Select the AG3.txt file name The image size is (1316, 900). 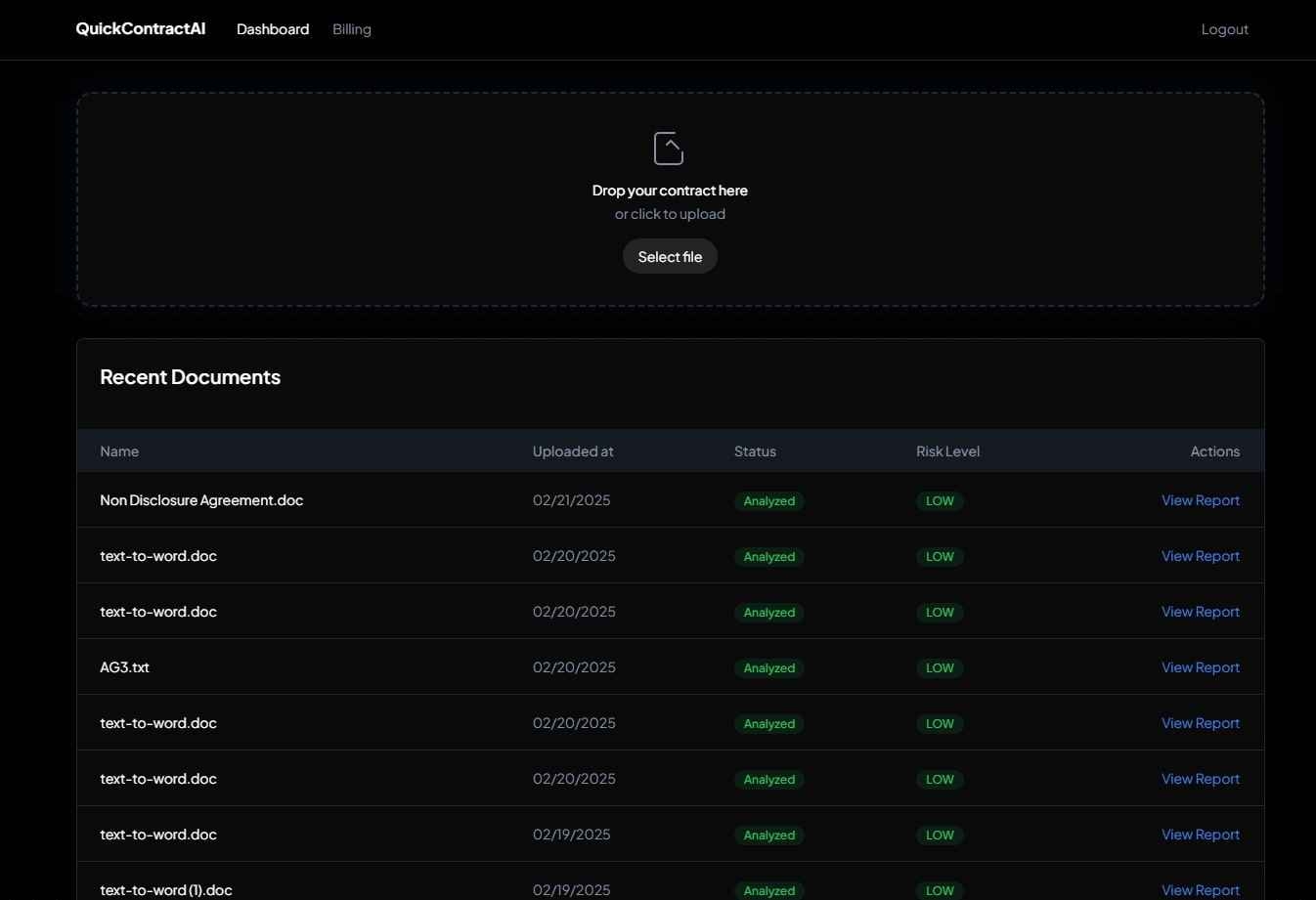tap(124, 667)
